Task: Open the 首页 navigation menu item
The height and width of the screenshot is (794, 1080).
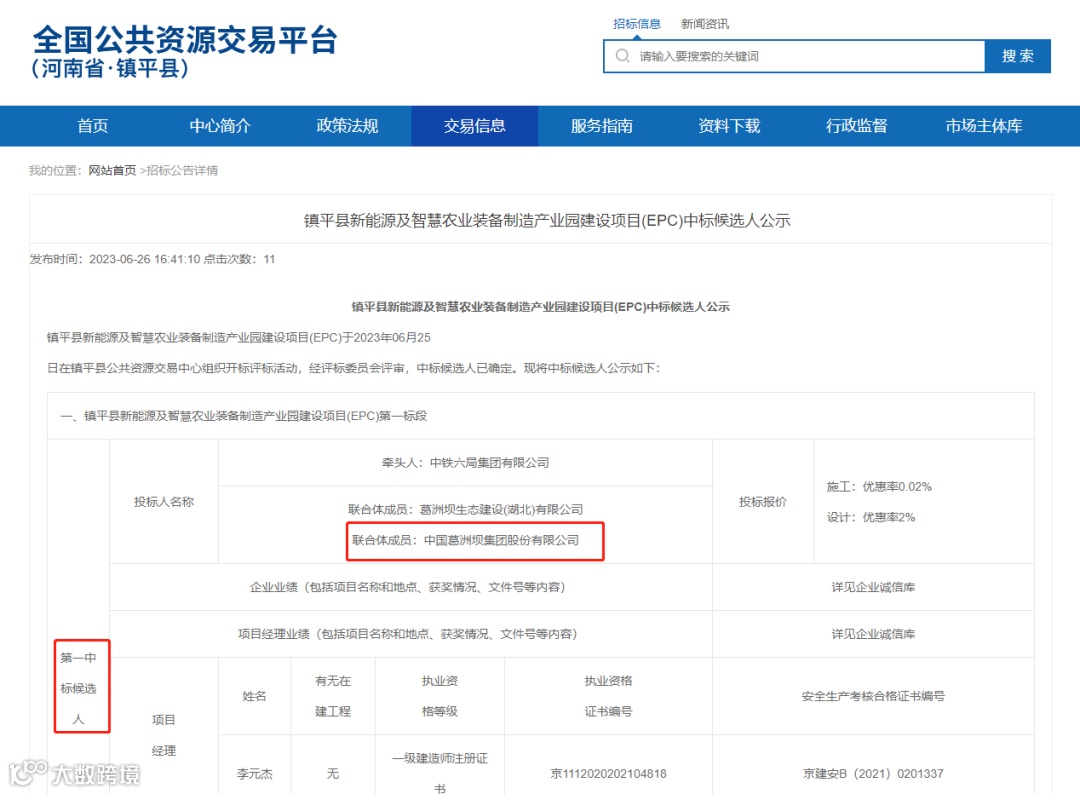Action: point(93,126)
